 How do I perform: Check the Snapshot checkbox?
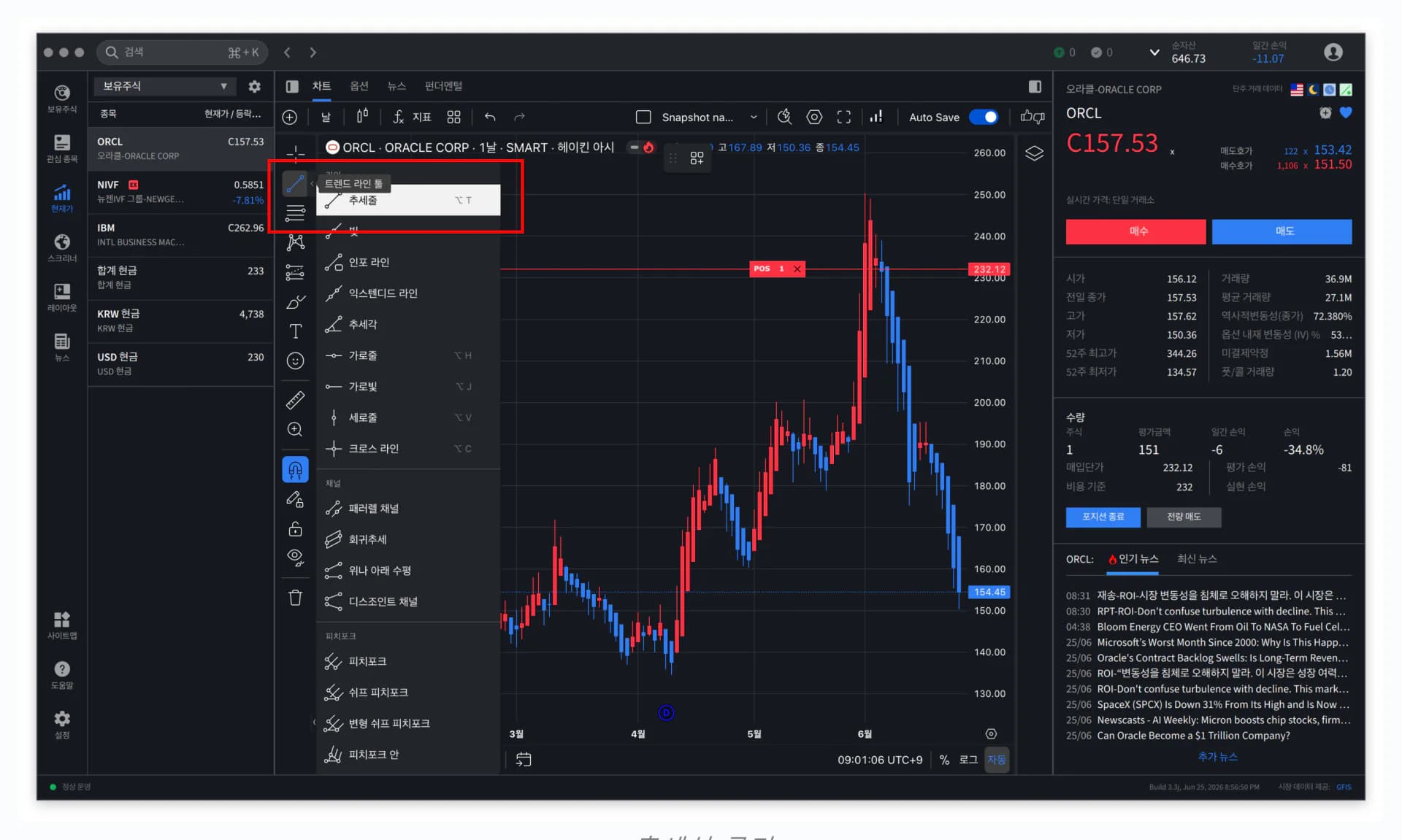point(643,117)
